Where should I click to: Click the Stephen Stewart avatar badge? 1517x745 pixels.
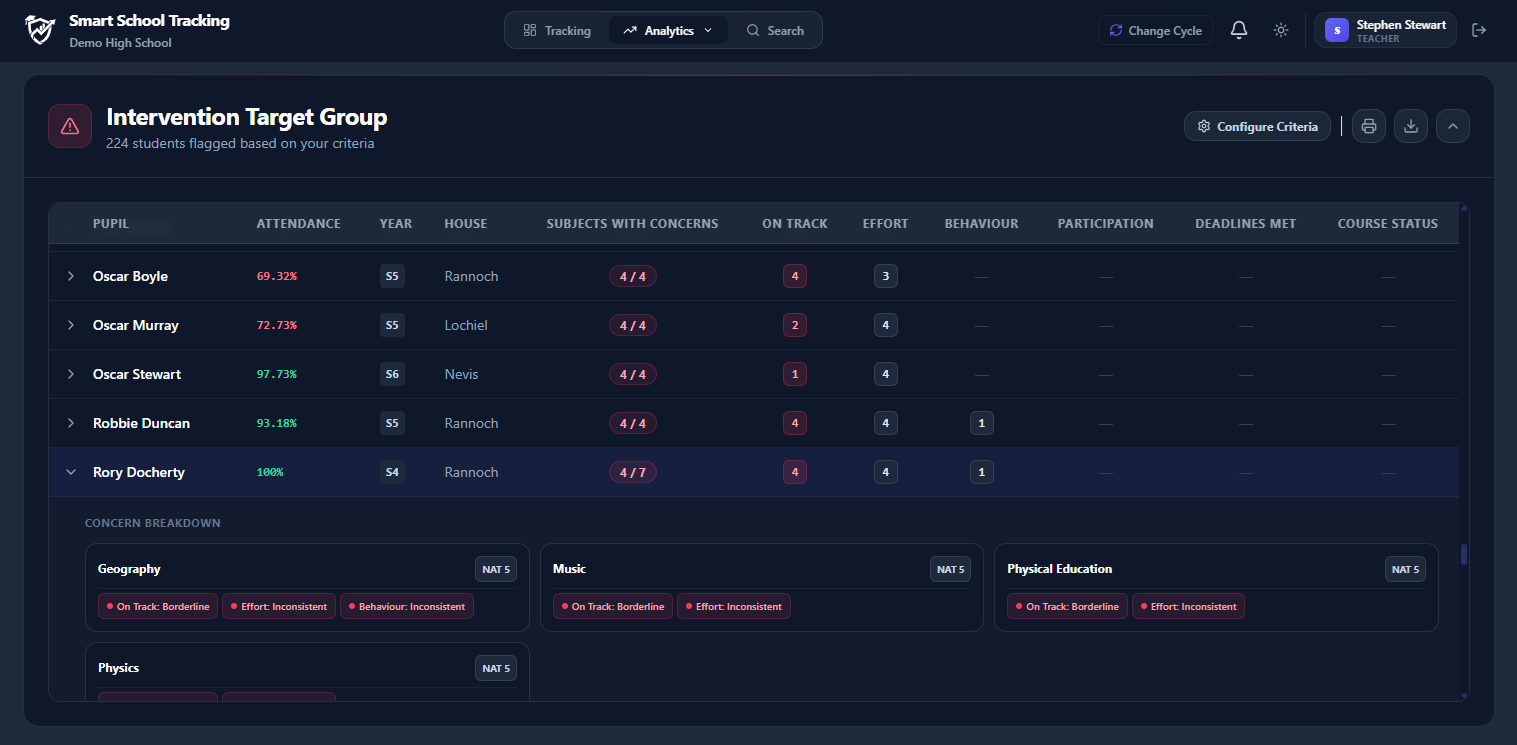pos(1337,30)
